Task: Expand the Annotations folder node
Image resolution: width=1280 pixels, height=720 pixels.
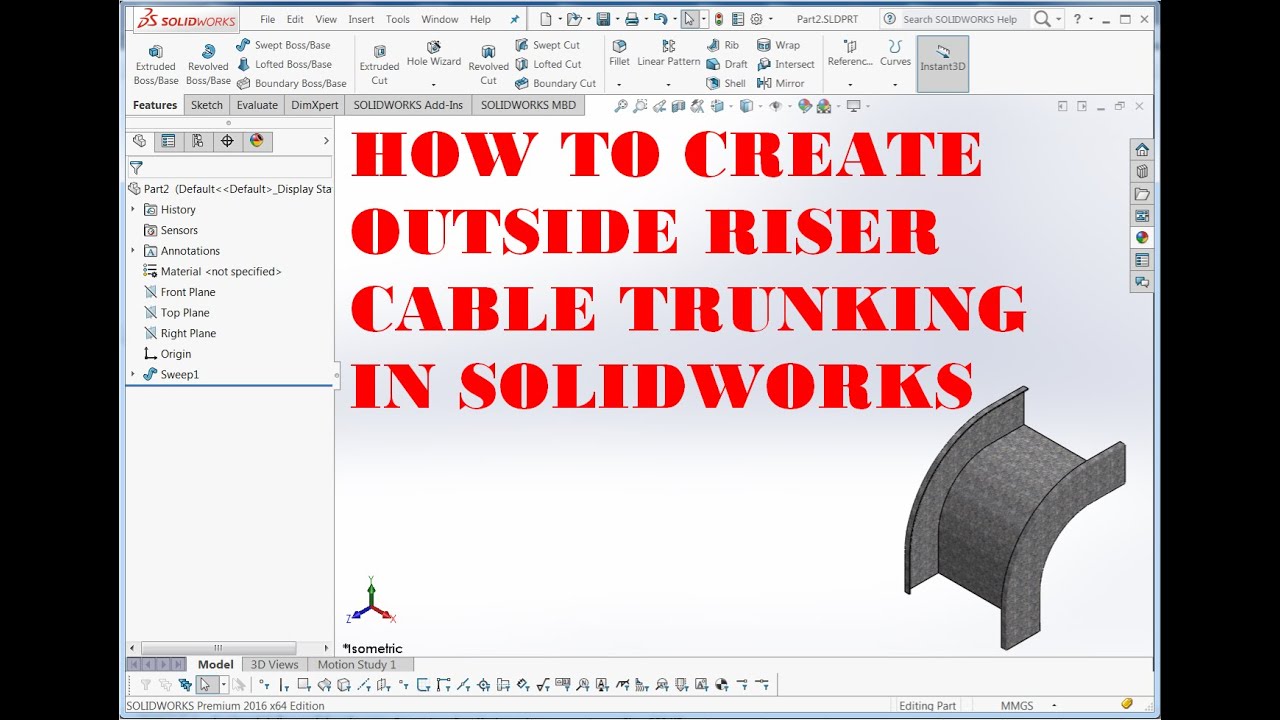Action: pyautogui.click(x=133, y=250)
